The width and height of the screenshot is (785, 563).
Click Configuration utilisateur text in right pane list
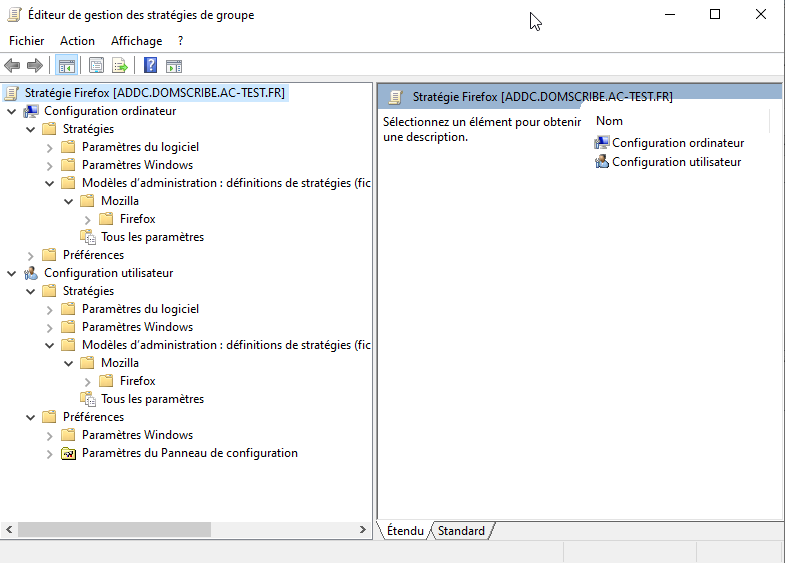676,162
